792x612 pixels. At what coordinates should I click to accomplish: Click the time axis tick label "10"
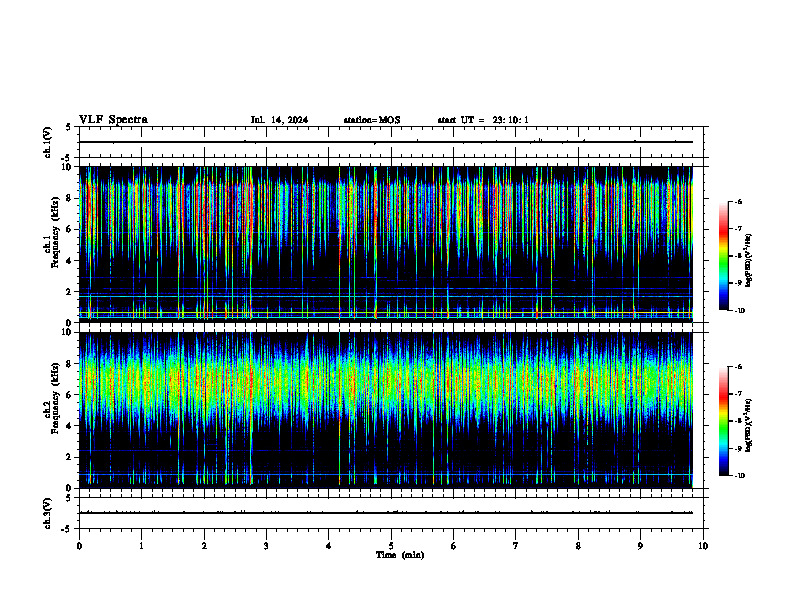[x=703, y=546]
